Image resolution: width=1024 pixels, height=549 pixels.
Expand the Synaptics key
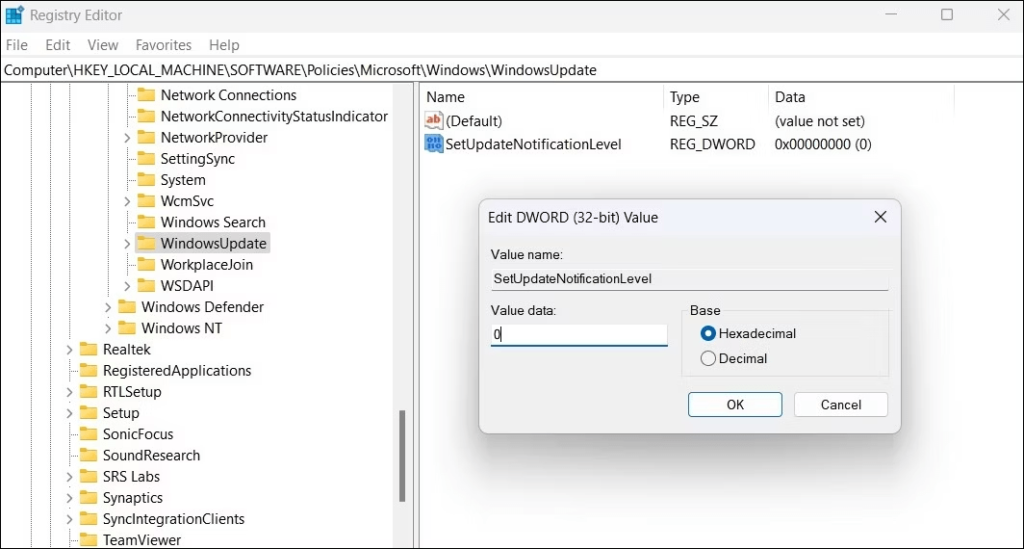[70, 498]
